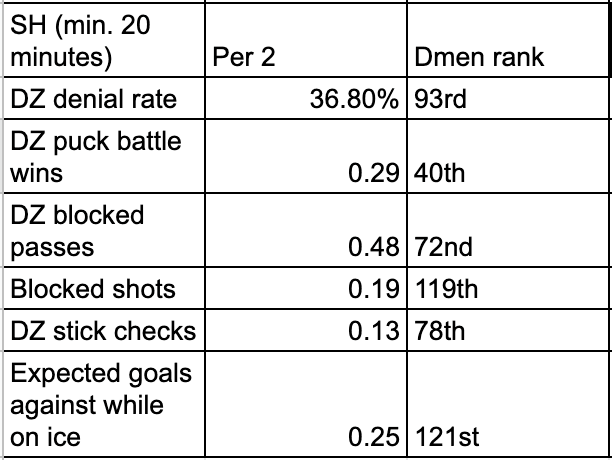Image resolution: width=612 pixels, height=460 pixels.
Task: Click the "72nd" rank cell
Action: tap(506, 231)
